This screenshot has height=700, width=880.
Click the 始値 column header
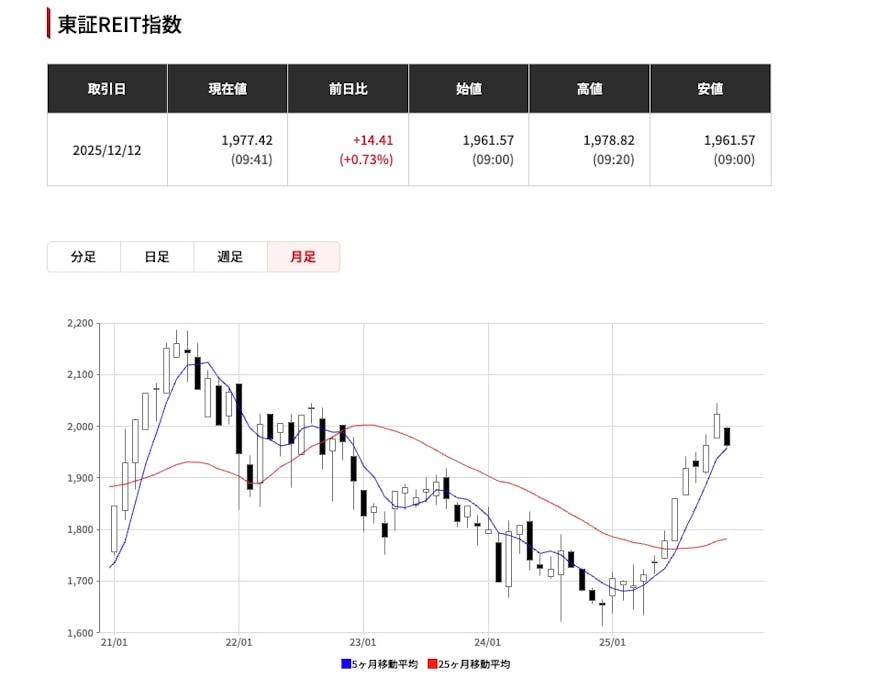coord(469,89)
